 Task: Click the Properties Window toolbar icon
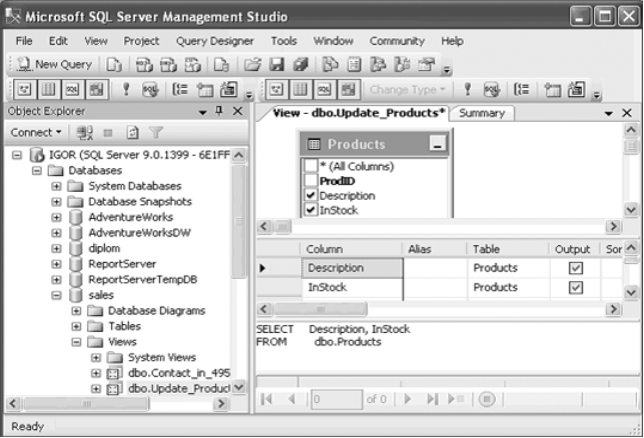click(x=426, y=65)
